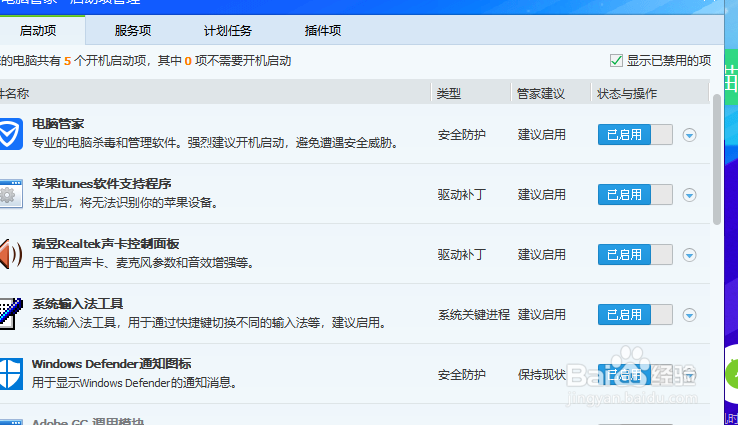
Task: Click description 禁止后，将无法识别你的苹果设备
Action: pos(125,203)
